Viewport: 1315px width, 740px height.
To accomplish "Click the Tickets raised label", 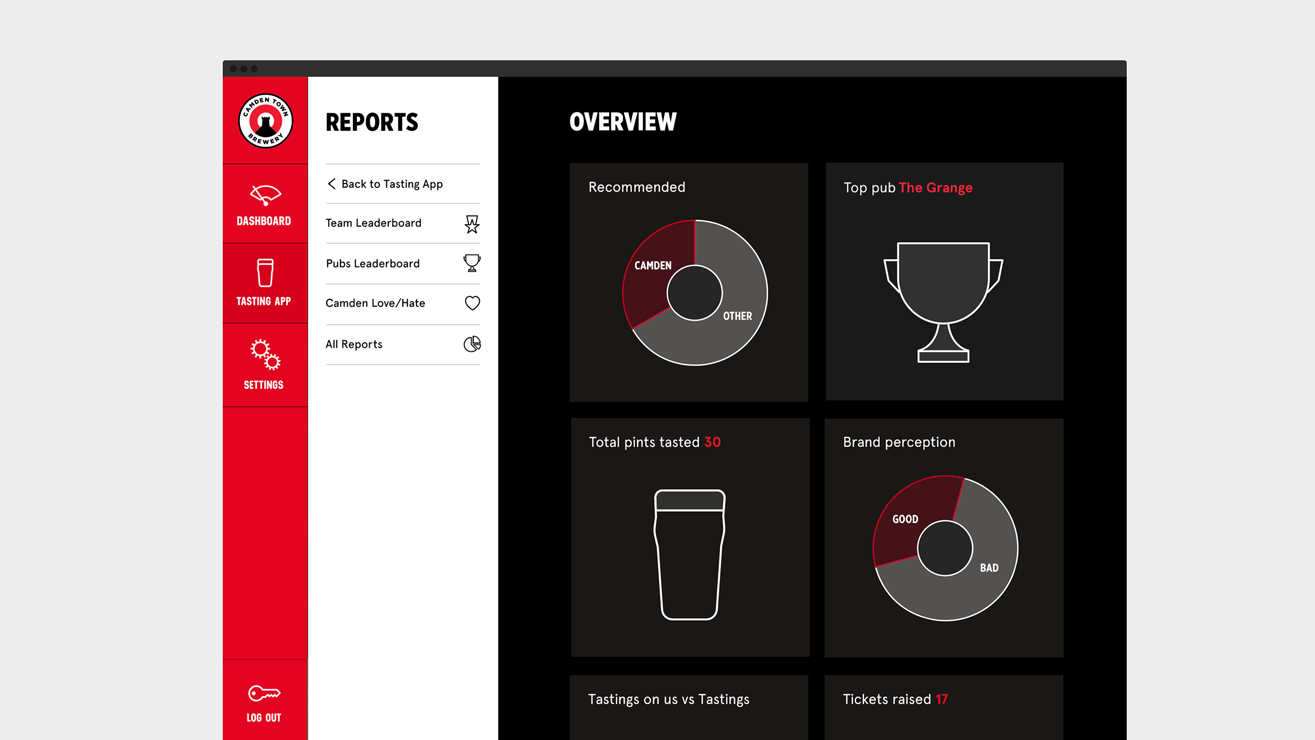I will [x=887, y=699].
